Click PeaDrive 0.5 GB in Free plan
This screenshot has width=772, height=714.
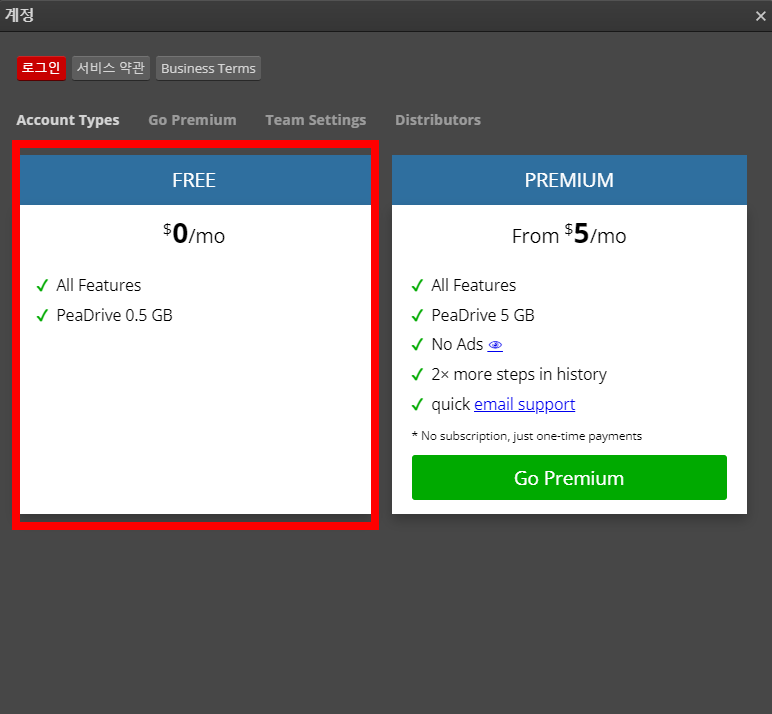click(x=114, y=315)
